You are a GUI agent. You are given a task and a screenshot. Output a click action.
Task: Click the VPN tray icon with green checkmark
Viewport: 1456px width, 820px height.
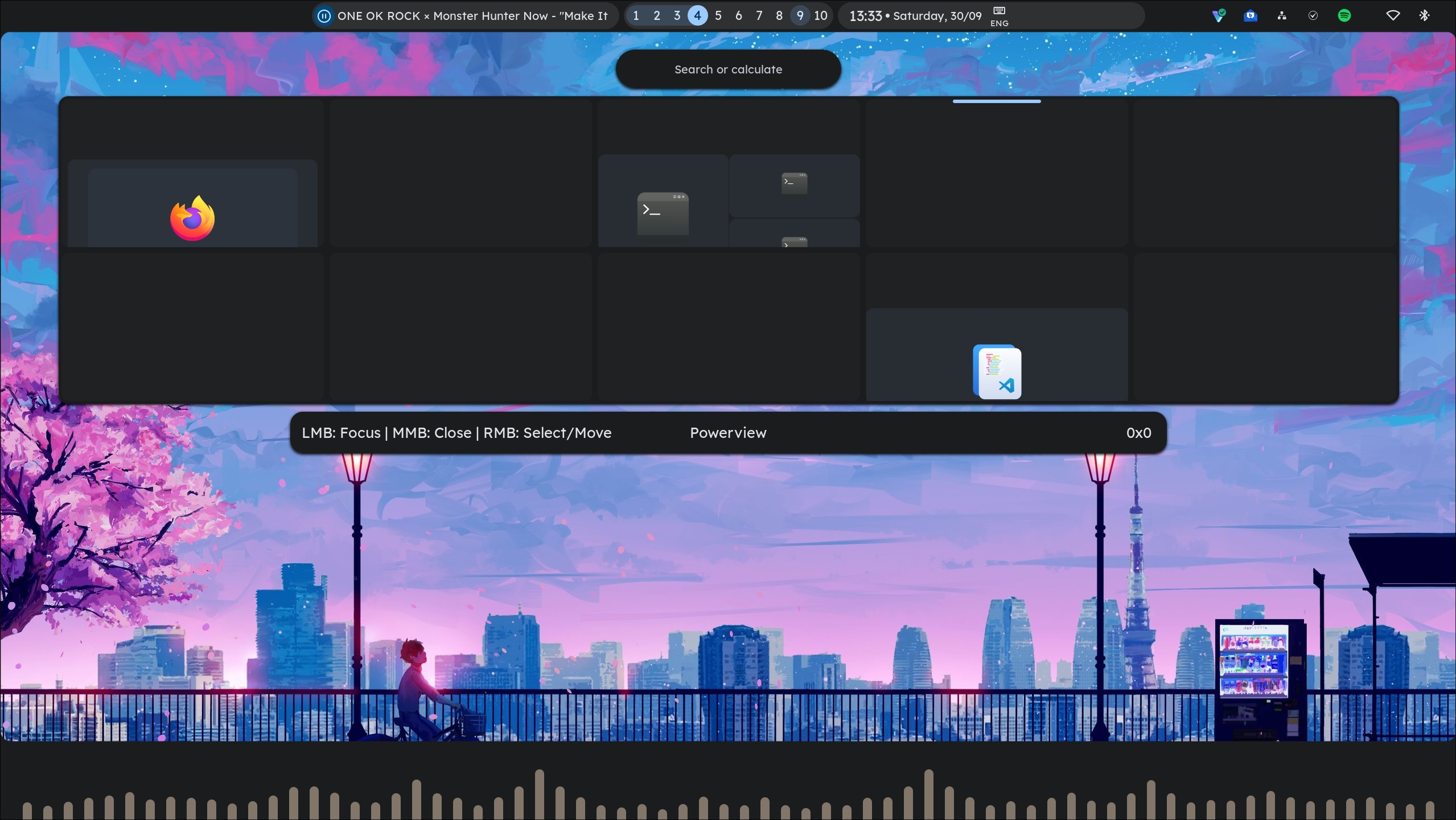1219,15
